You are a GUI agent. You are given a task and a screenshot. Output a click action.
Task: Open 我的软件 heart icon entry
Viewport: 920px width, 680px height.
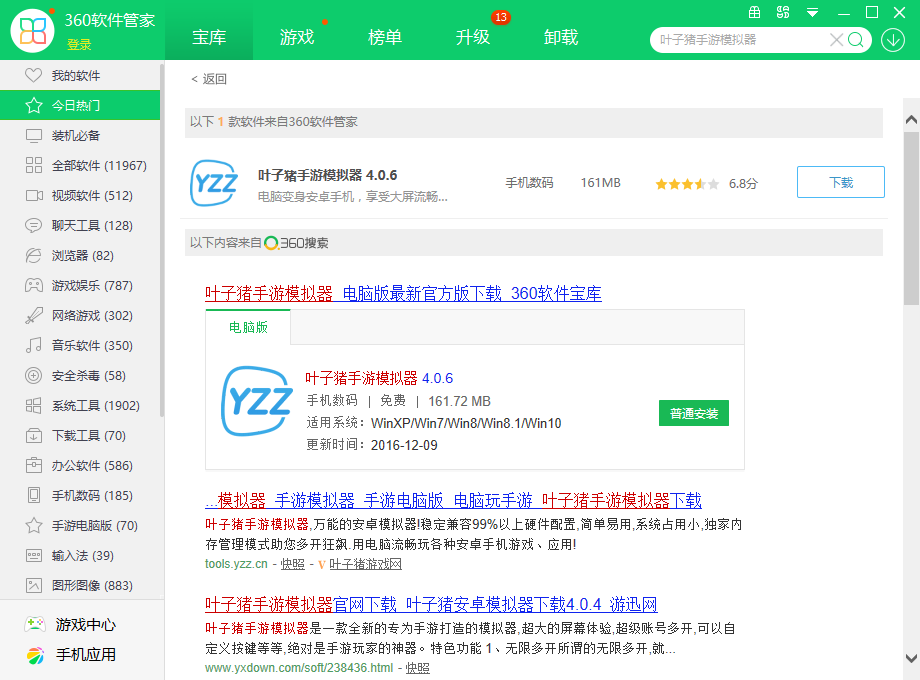[76, 76]
